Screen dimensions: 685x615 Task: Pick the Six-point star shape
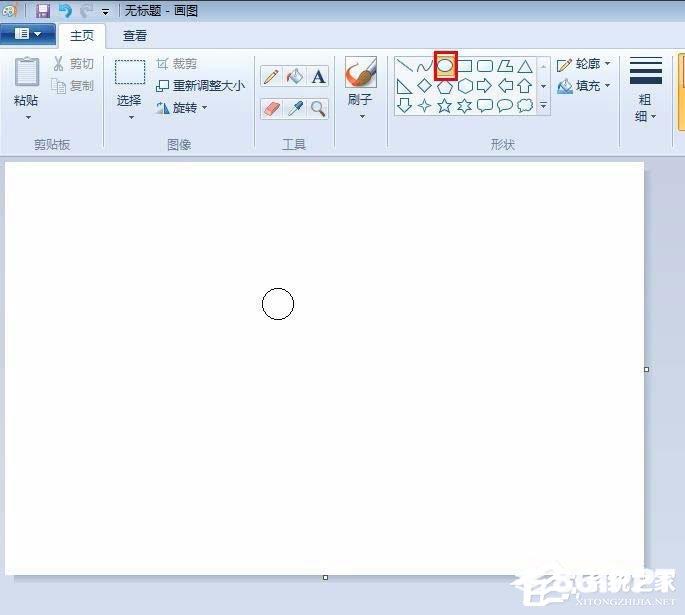tap(465, 105)
